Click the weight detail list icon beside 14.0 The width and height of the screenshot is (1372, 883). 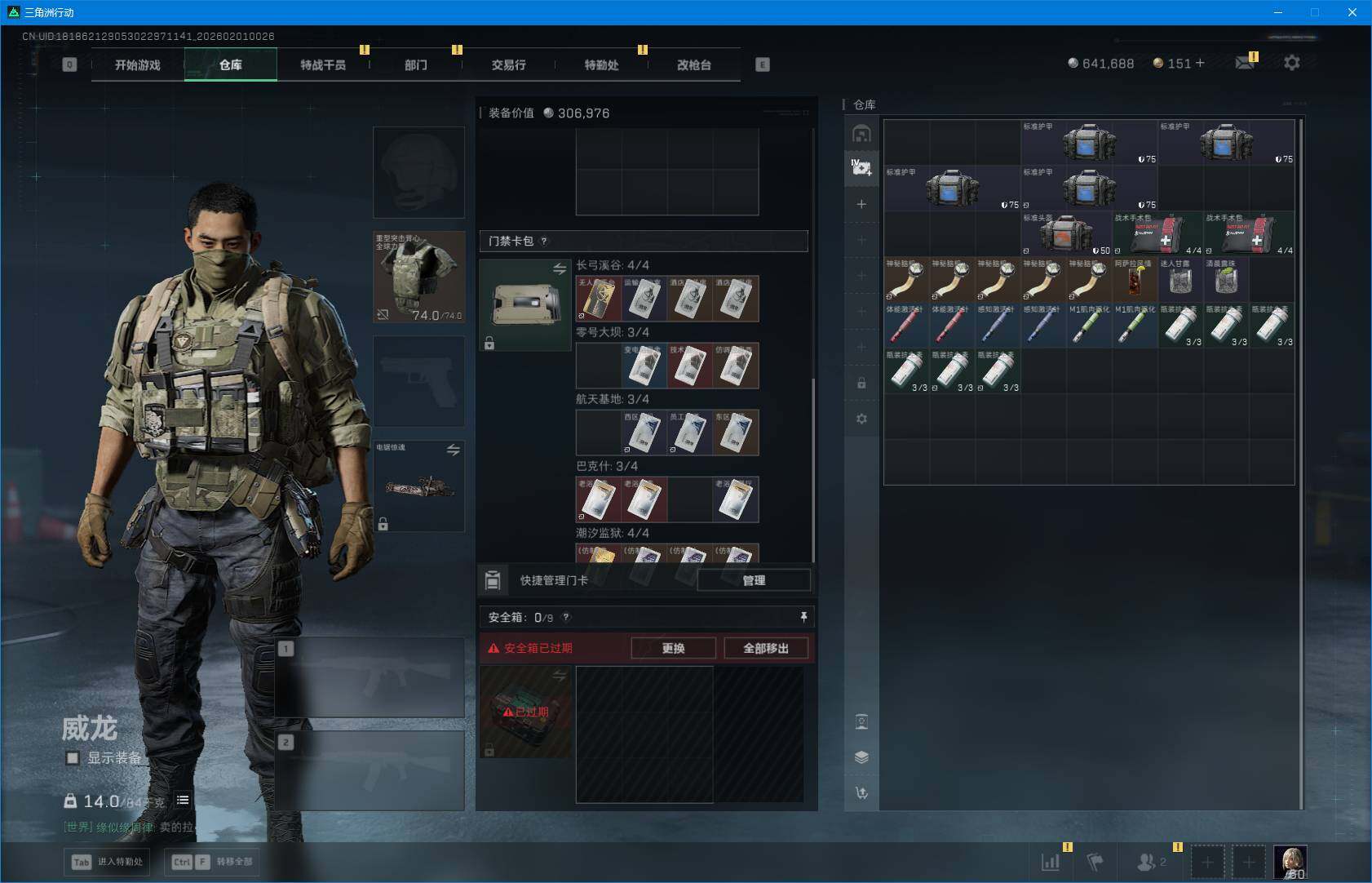183,800
